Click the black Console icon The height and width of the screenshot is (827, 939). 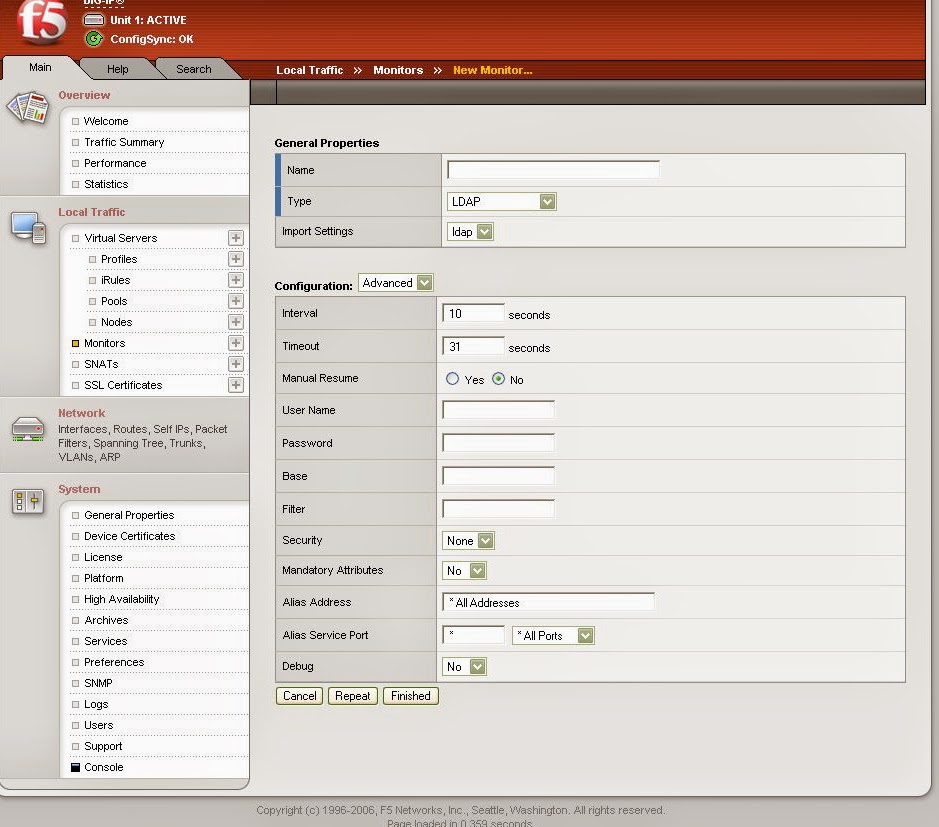[75, 767]
